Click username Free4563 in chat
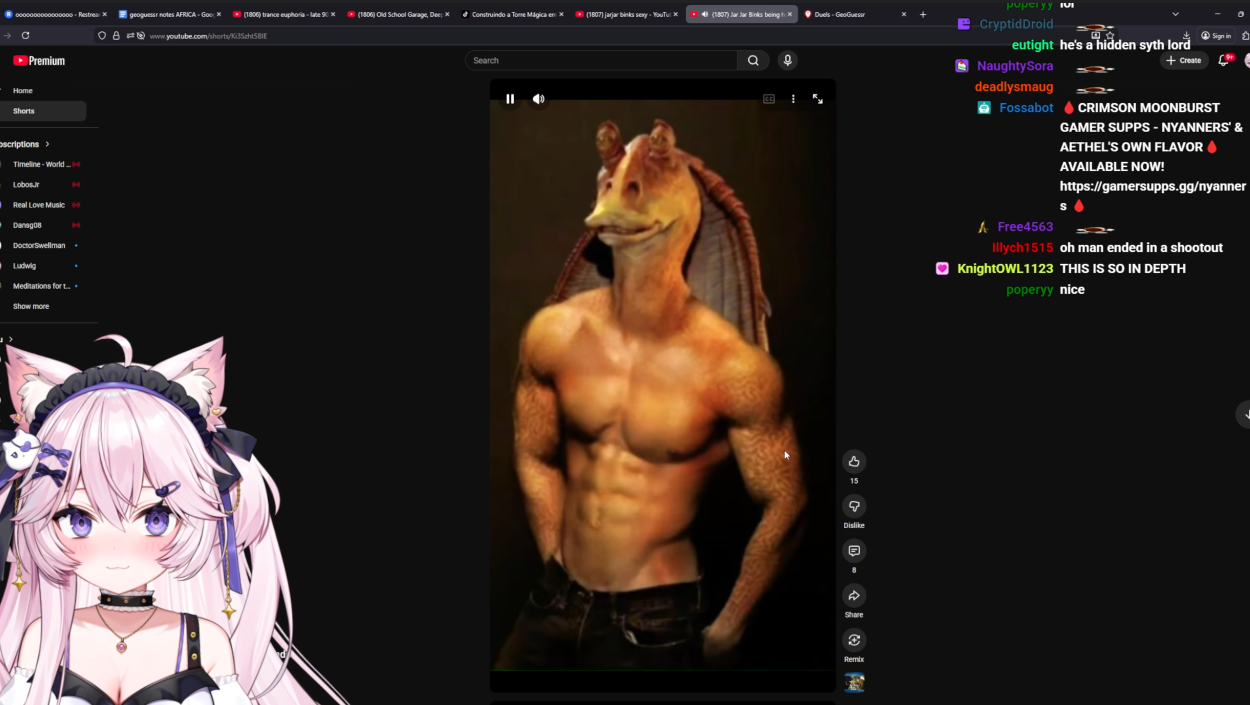1250x705 pixels. pos(1025,227)
